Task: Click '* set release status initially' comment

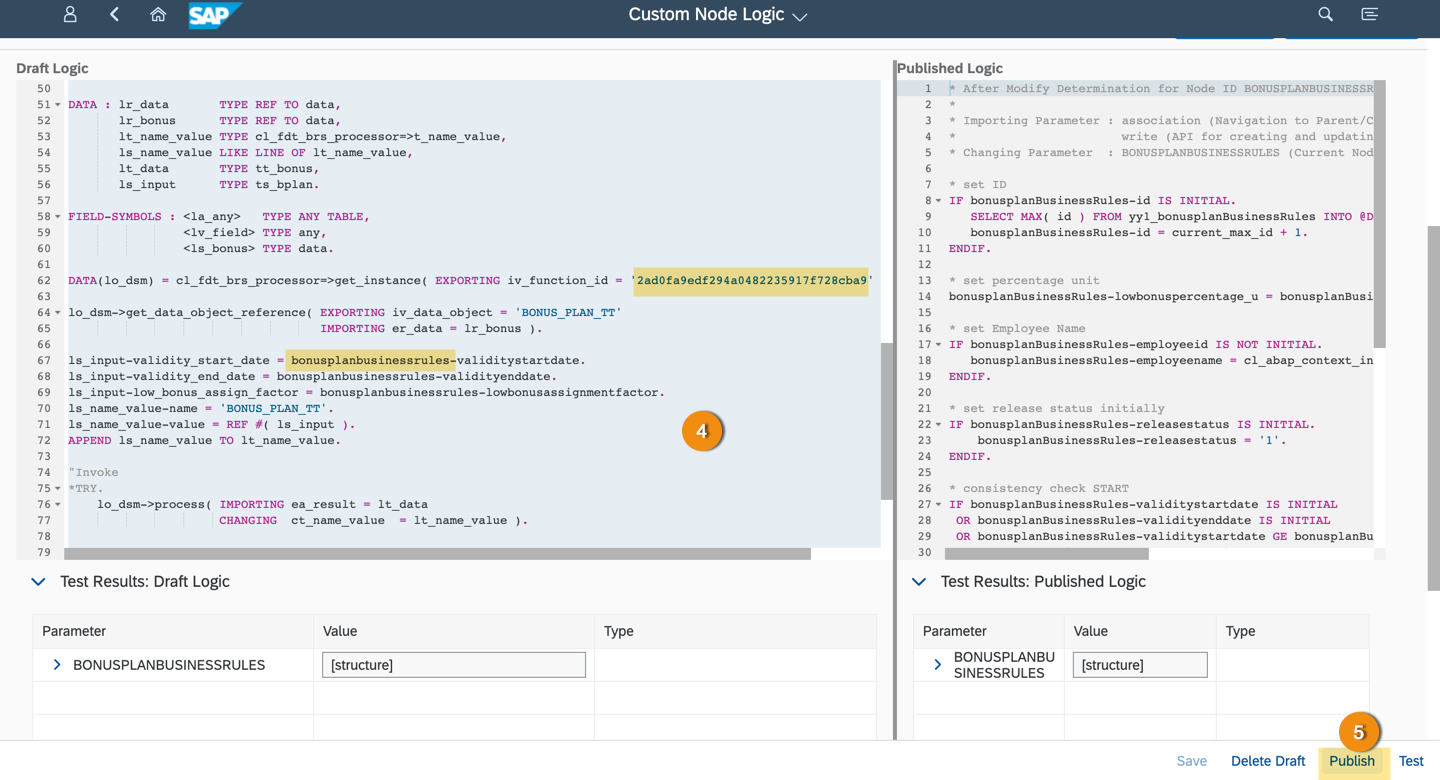Action: (x=1057, y=409)
